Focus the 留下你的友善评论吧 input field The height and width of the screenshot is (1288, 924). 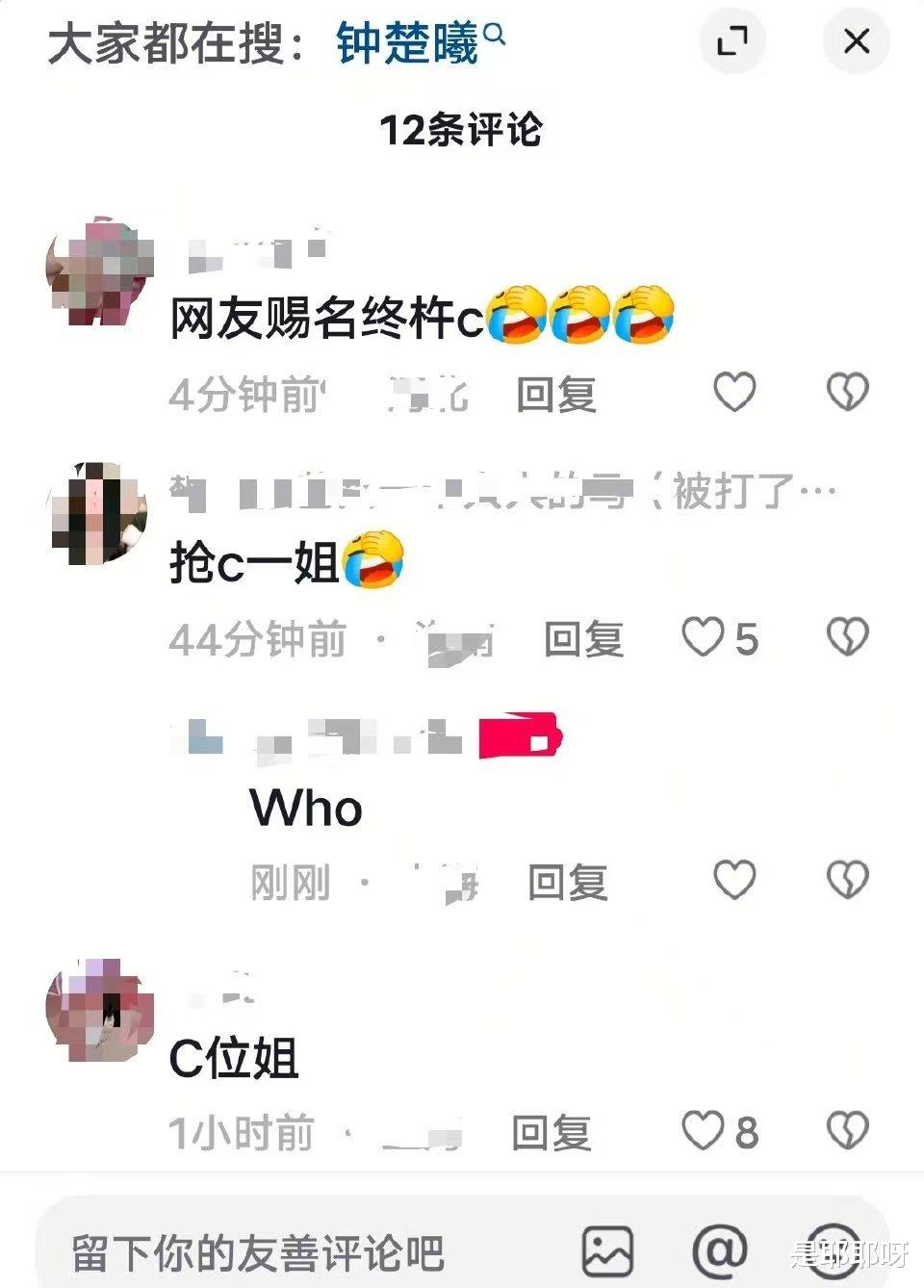308,1252
